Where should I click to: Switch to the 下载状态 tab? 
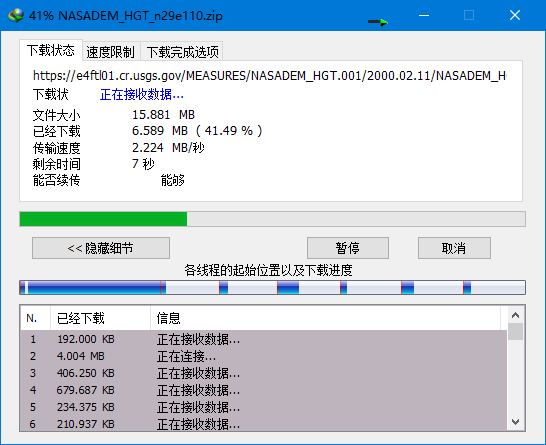point(51,50)
